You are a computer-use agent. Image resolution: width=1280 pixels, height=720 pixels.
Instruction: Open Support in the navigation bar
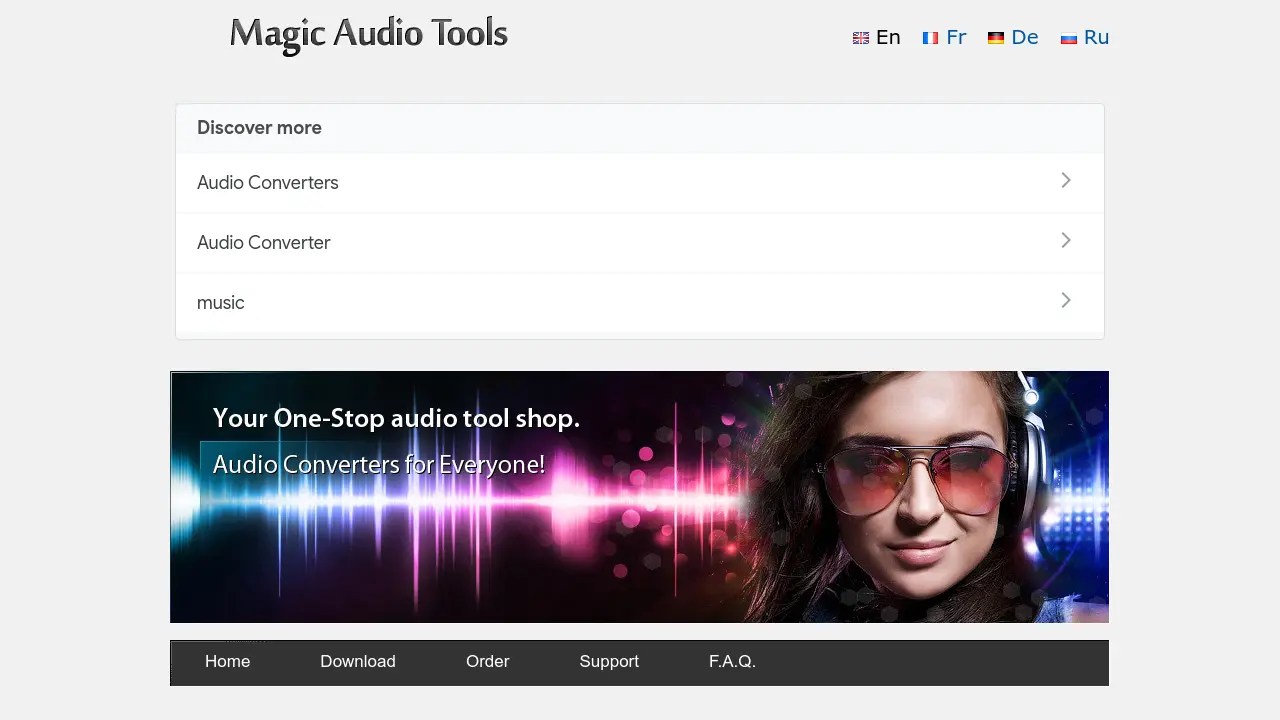609,661
